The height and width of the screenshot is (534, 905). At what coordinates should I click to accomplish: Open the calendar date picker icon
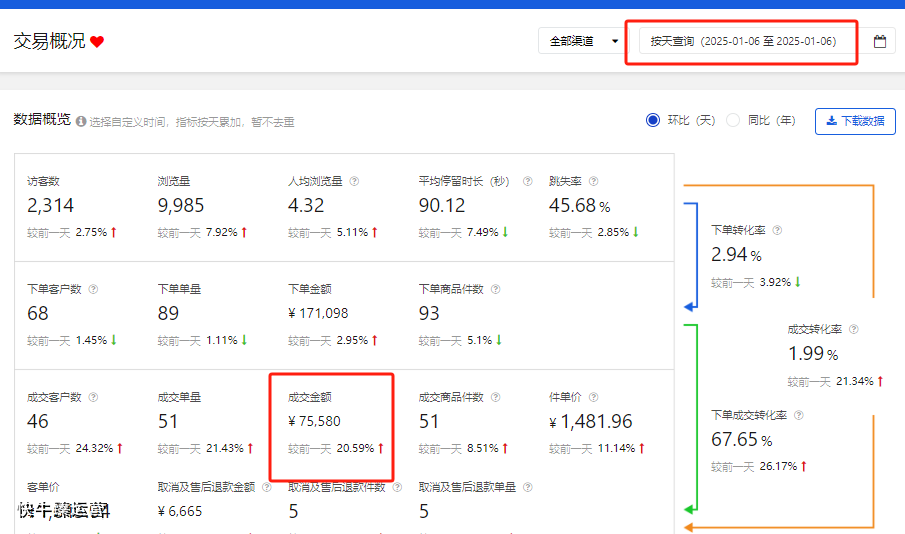[880, 42]
